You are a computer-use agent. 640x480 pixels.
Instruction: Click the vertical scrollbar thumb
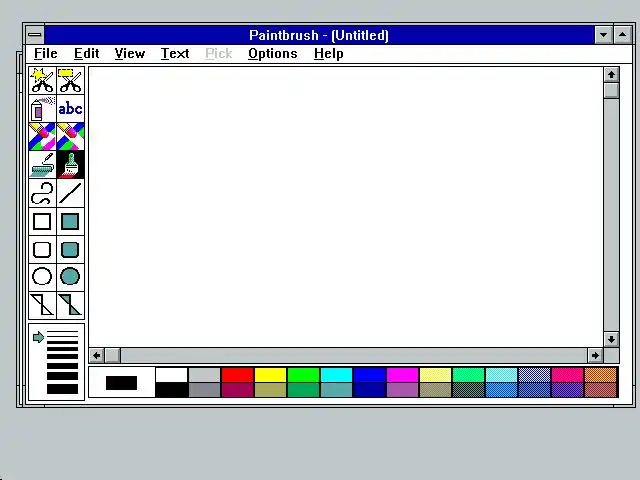coord(611,91)
